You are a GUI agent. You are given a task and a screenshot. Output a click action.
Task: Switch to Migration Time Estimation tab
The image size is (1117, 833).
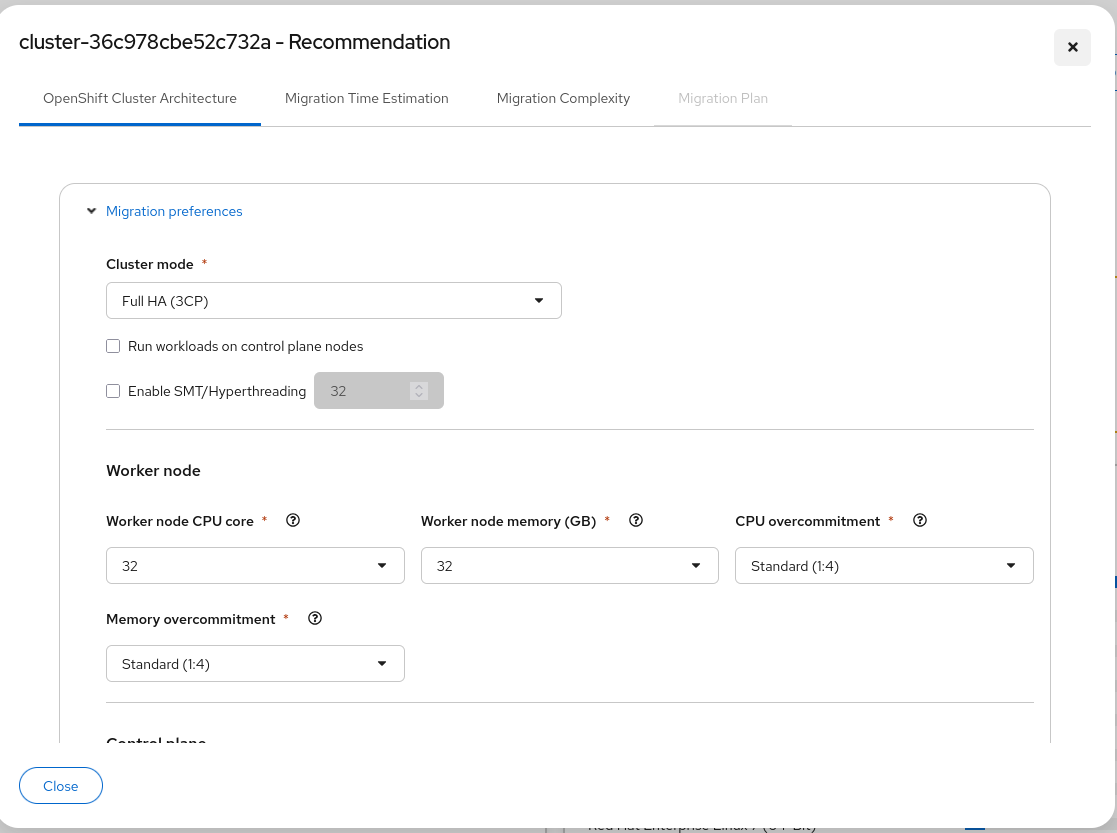(367, 98)
